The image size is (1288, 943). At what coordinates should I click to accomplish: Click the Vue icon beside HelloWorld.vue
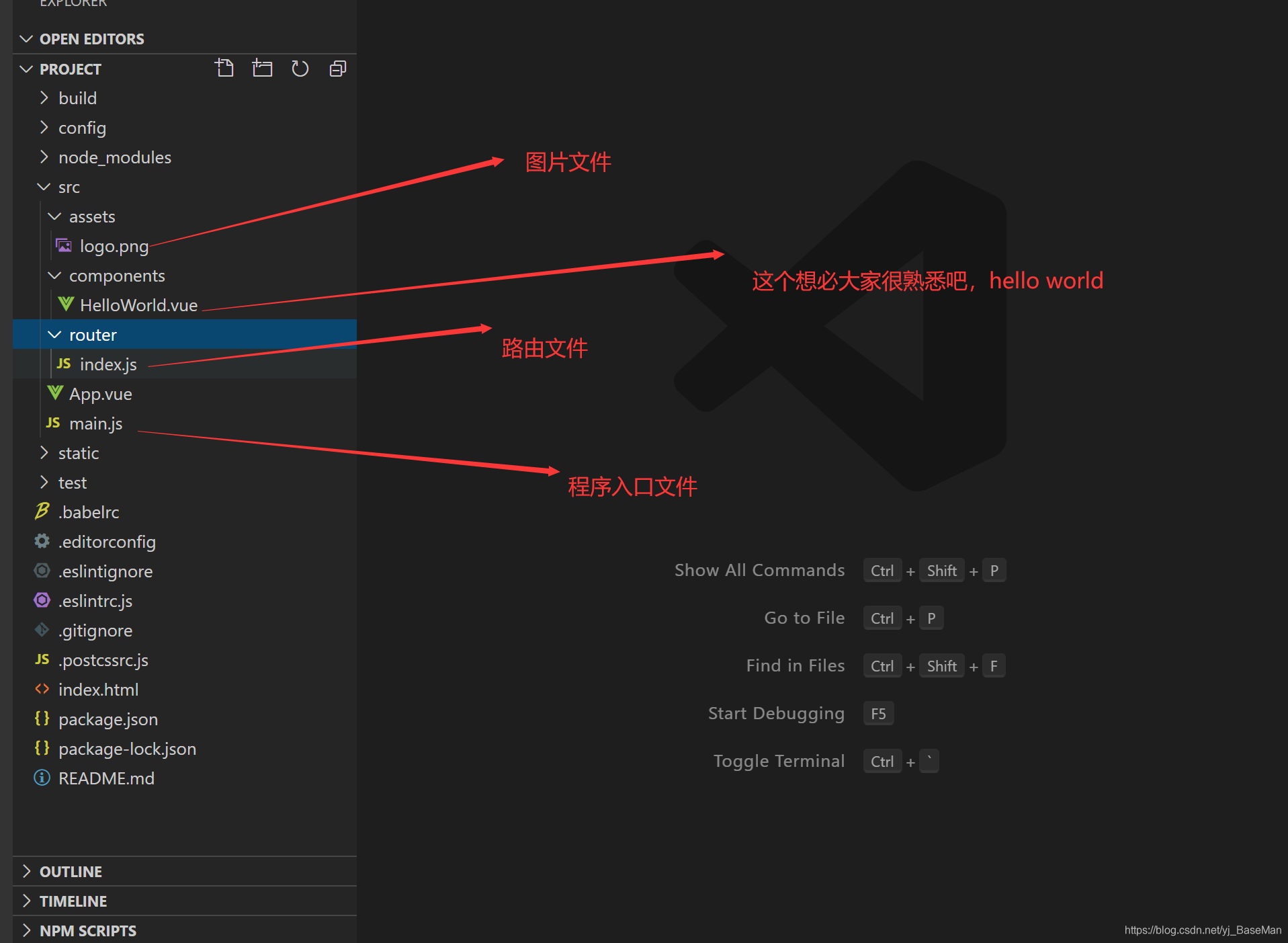[x=66, y=304]
